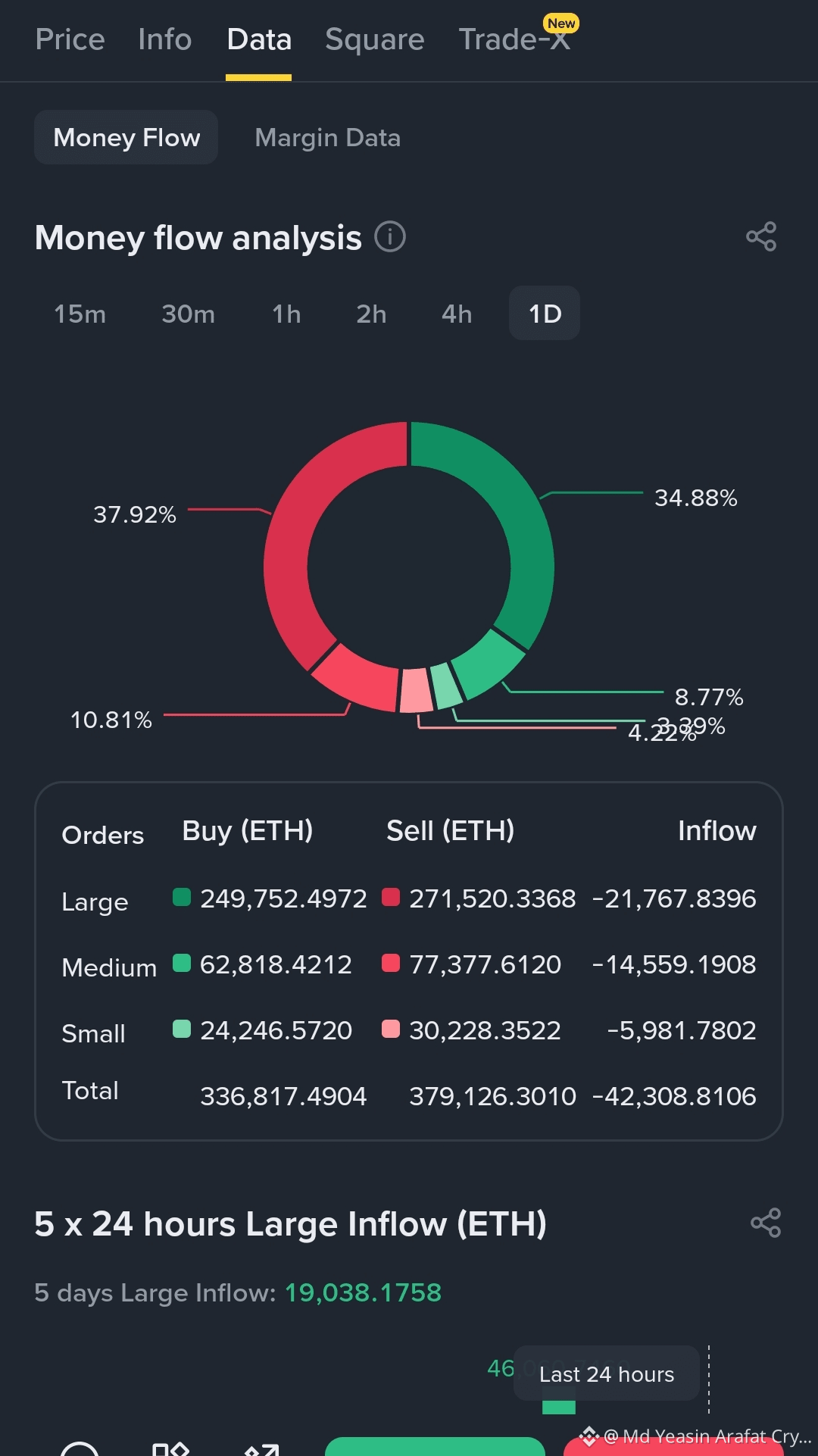Image resolution: width=818 pixels, height=1456 pixels.
Task: Select the 1h timeframe
Action: 286,314
